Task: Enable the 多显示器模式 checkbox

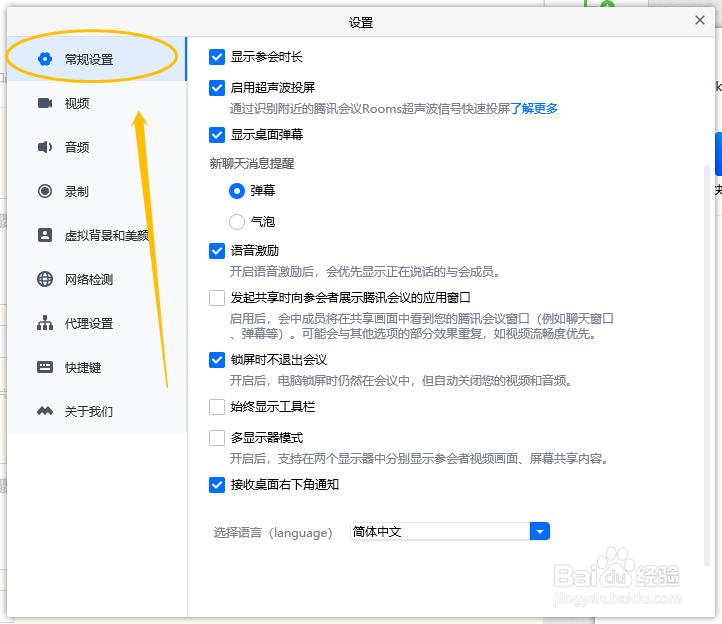Action: 217,438
